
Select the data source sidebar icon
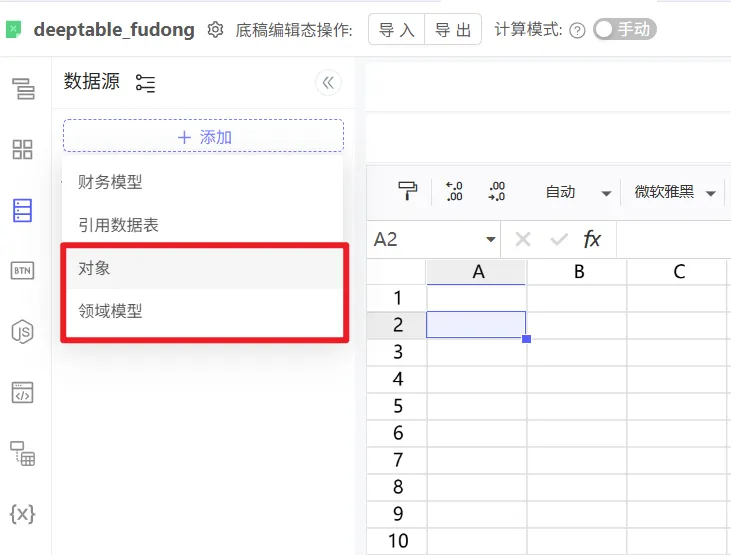tap(22, 210)
